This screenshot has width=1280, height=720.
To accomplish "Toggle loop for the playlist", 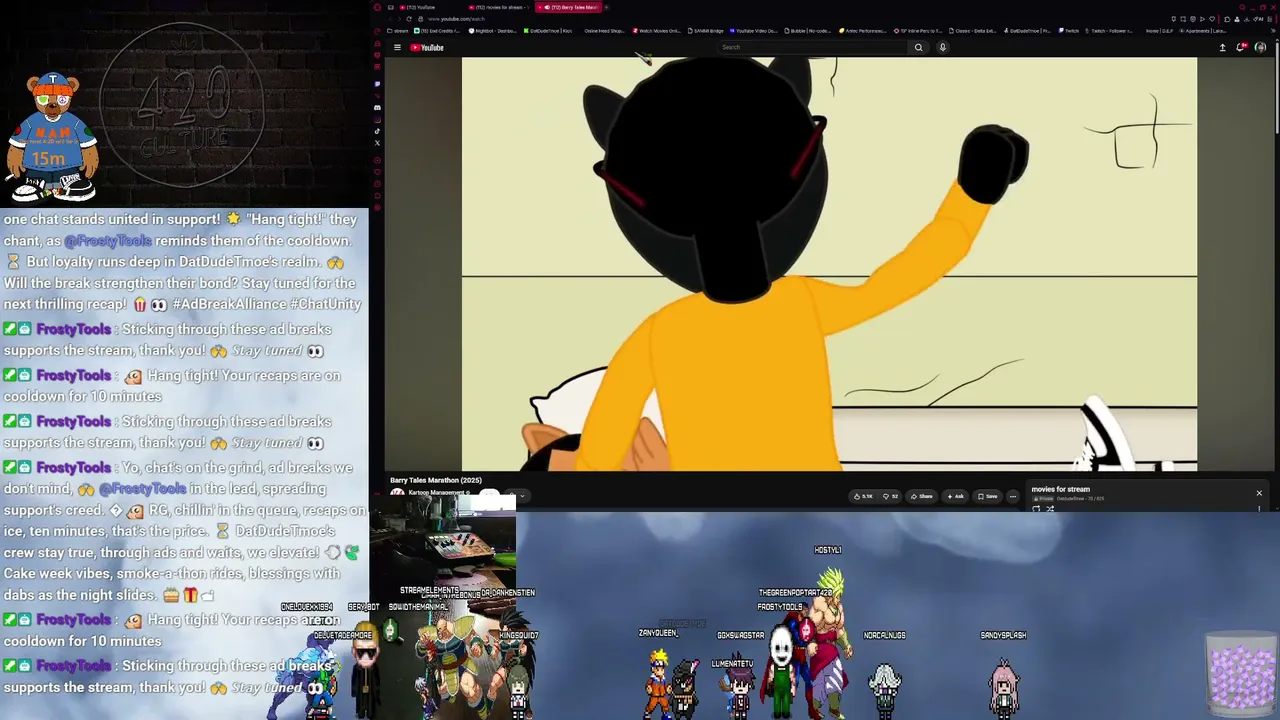I will pyautogui.click(x=1036, y=509).
